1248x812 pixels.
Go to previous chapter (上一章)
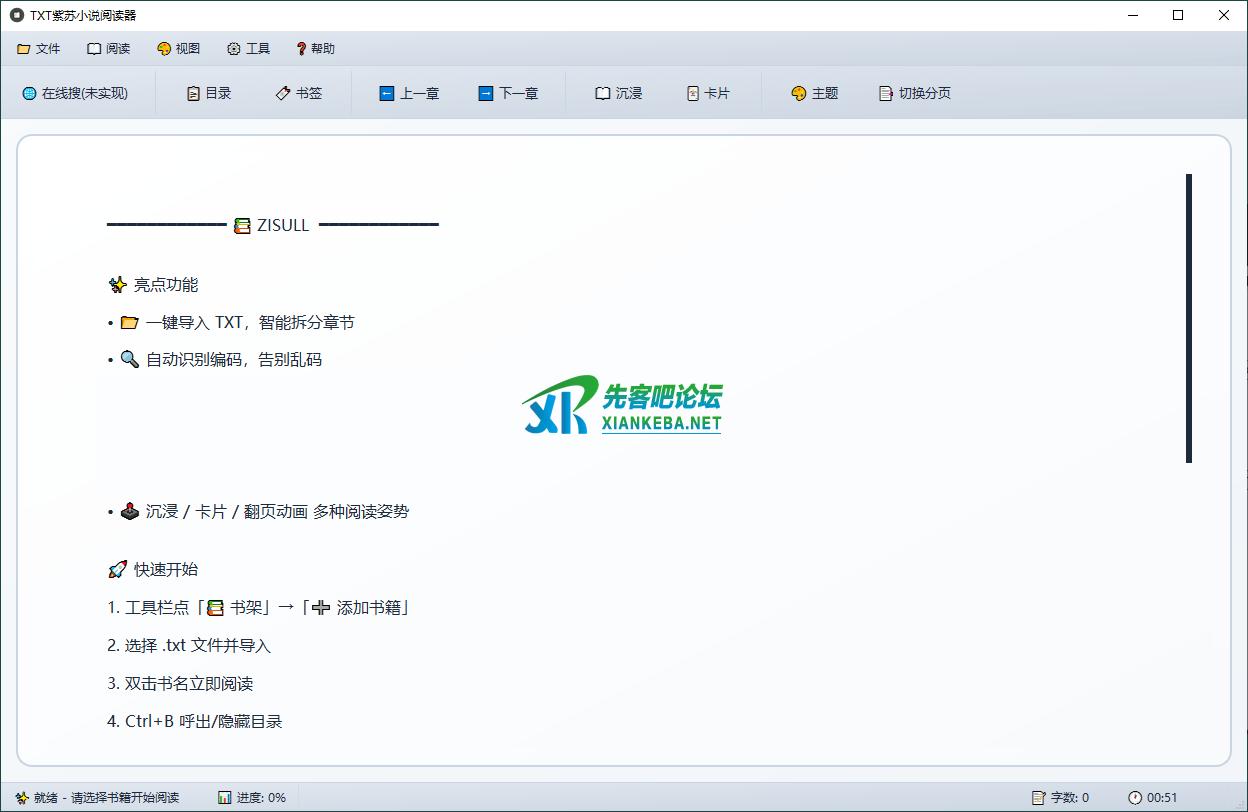409,93
